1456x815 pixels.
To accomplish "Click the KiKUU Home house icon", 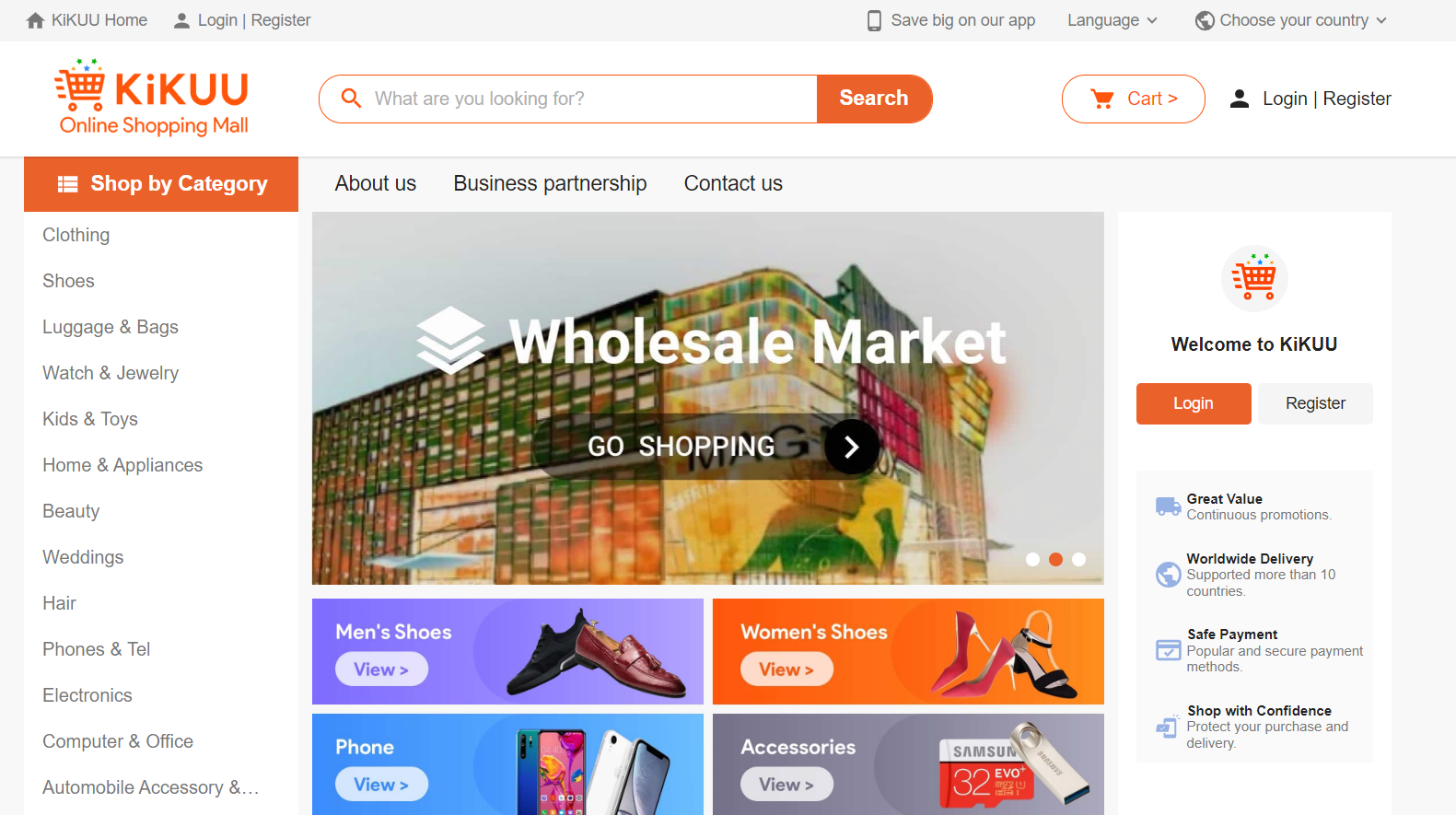I will tap(35, 20).
